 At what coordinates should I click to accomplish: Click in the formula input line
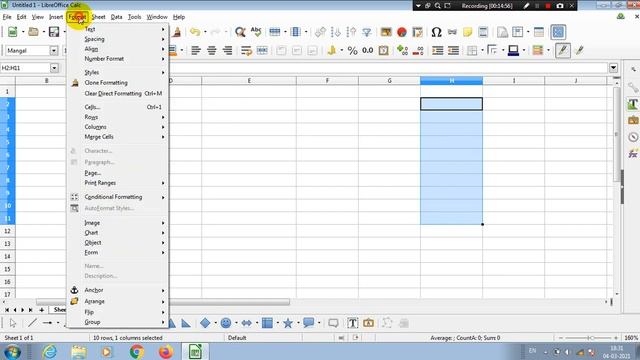tap(388, 68)
